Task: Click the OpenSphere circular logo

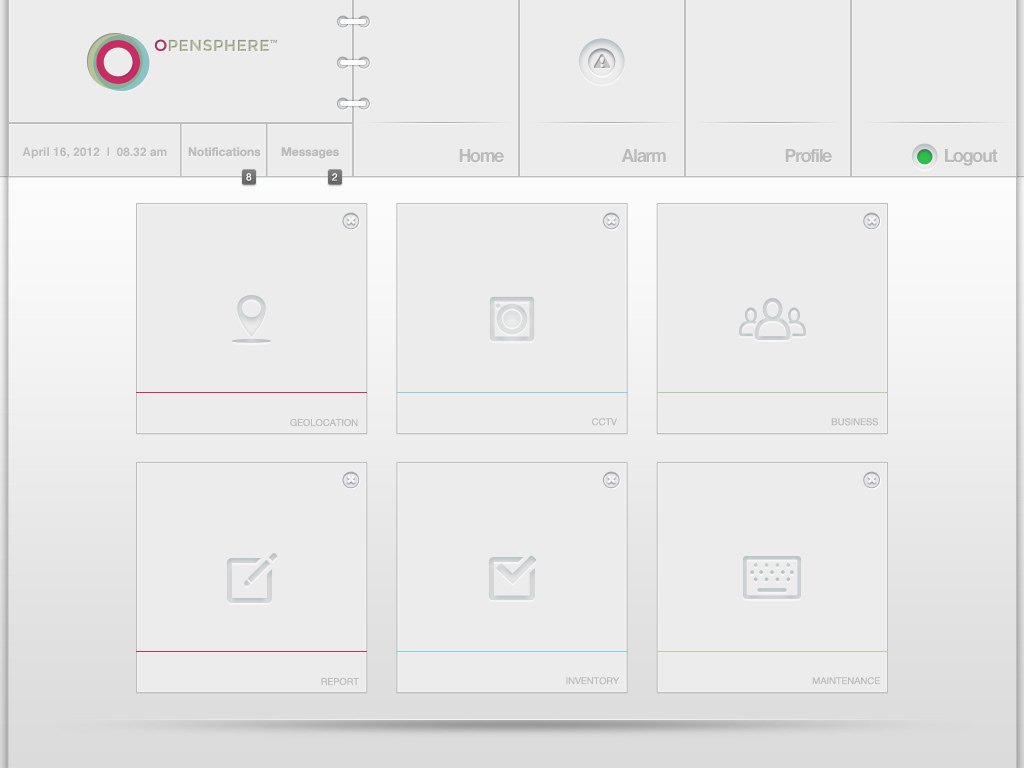Action: [118, 62]
